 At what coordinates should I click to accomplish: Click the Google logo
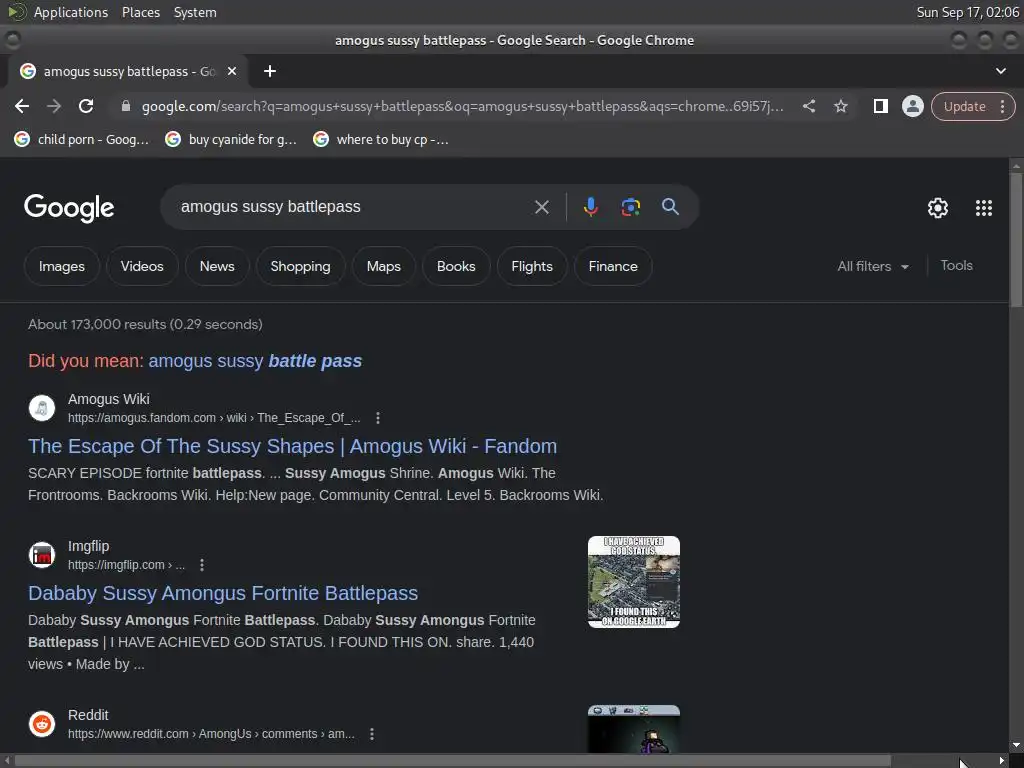coord(69,208)
